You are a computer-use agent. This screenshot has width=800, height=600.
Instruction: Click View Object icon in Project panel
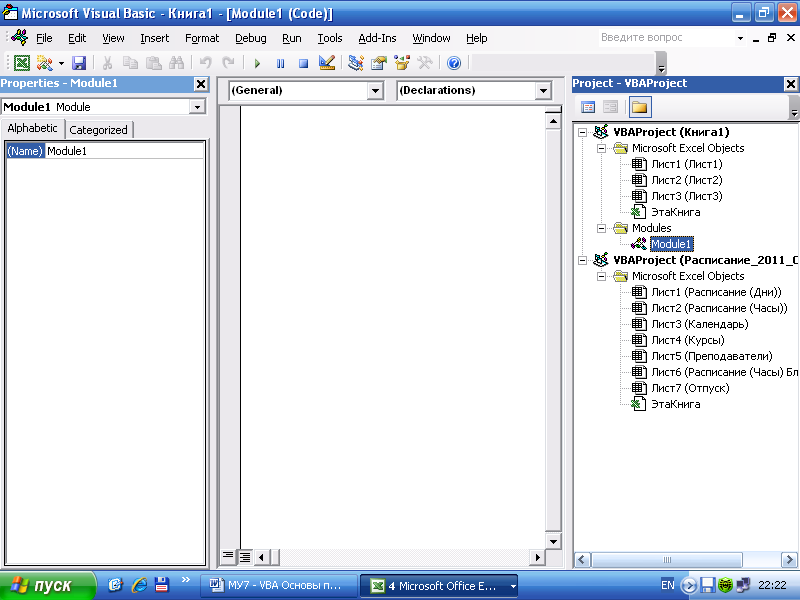pyautogui.click(x=610, y=107)
